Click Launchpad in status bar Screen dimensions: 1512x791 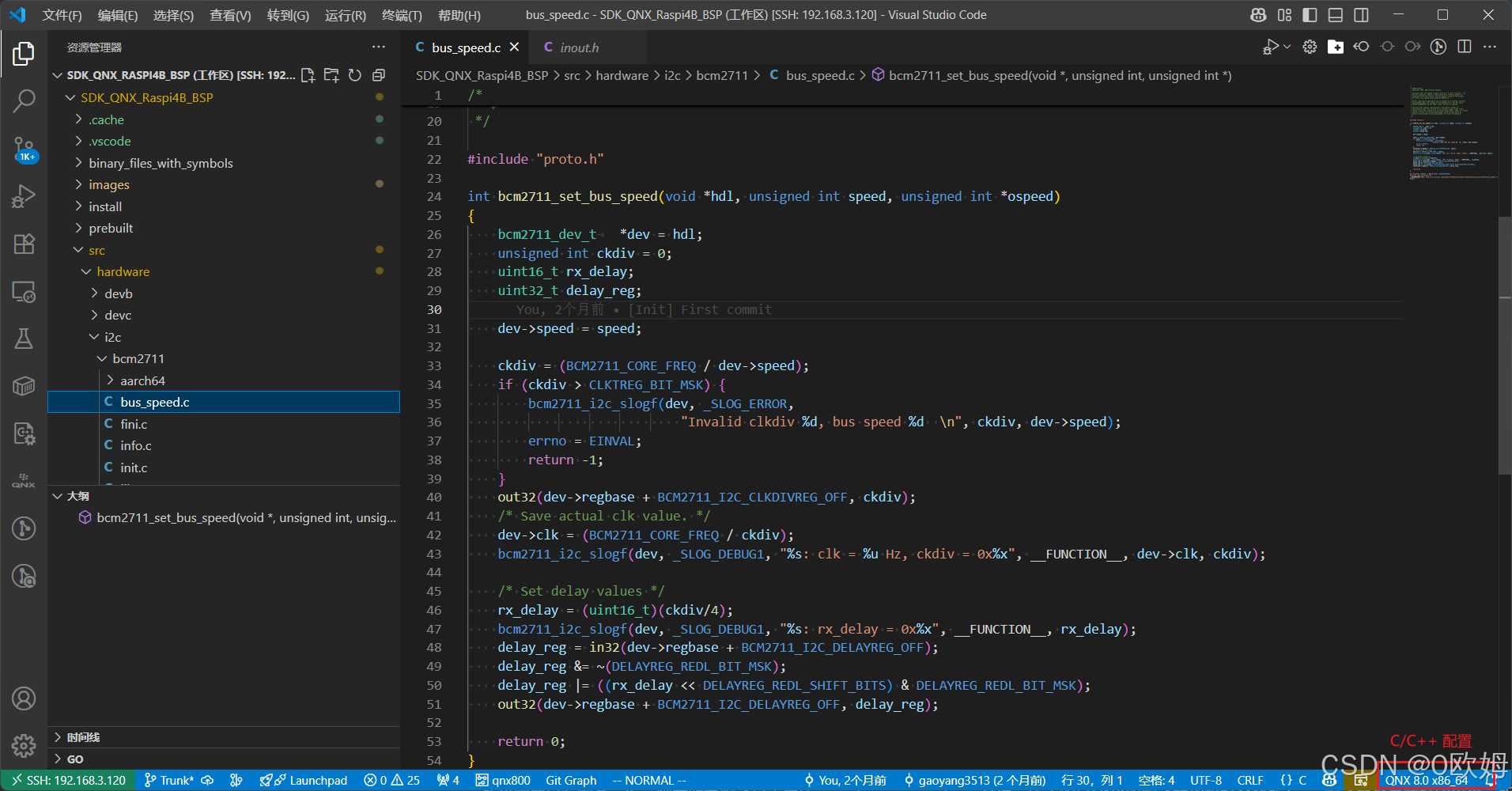(x=304, y=780)
